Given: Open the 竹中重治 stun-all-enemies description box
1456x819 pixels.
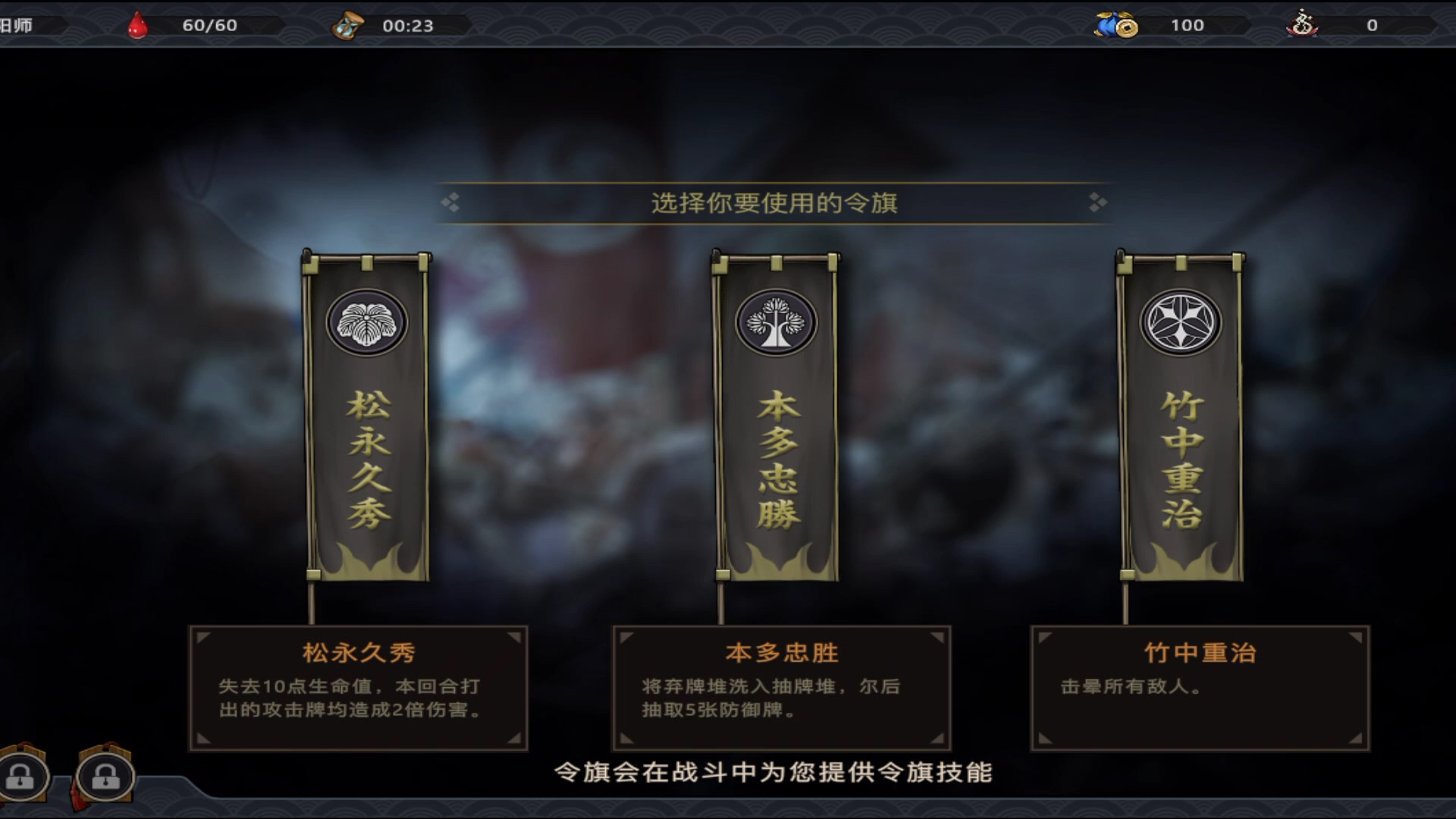Looking at the screenshot, I should (x=1200, y=689).
